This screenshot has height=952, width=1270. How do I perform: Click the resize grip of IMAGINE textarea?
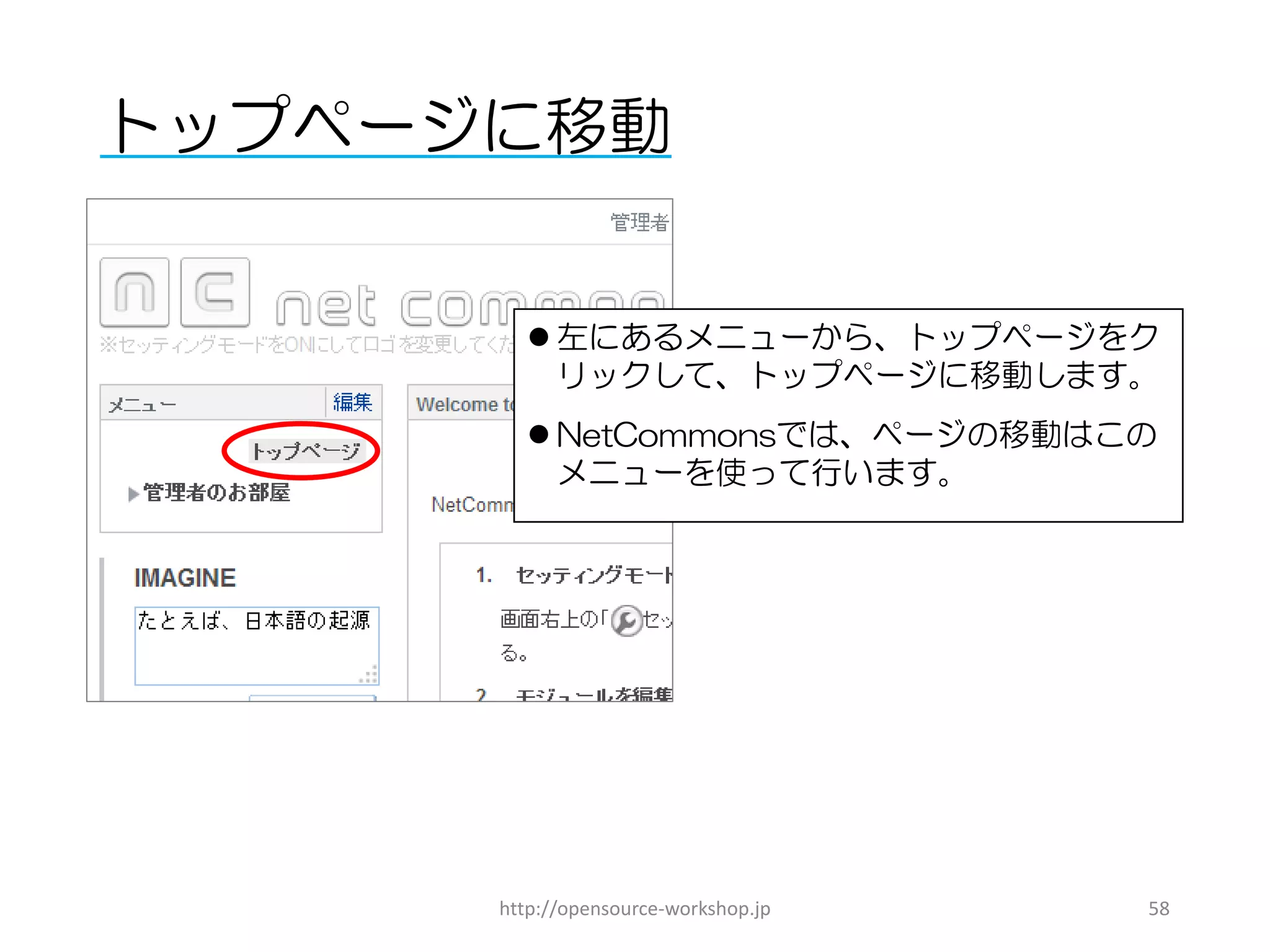click(370, 676)
